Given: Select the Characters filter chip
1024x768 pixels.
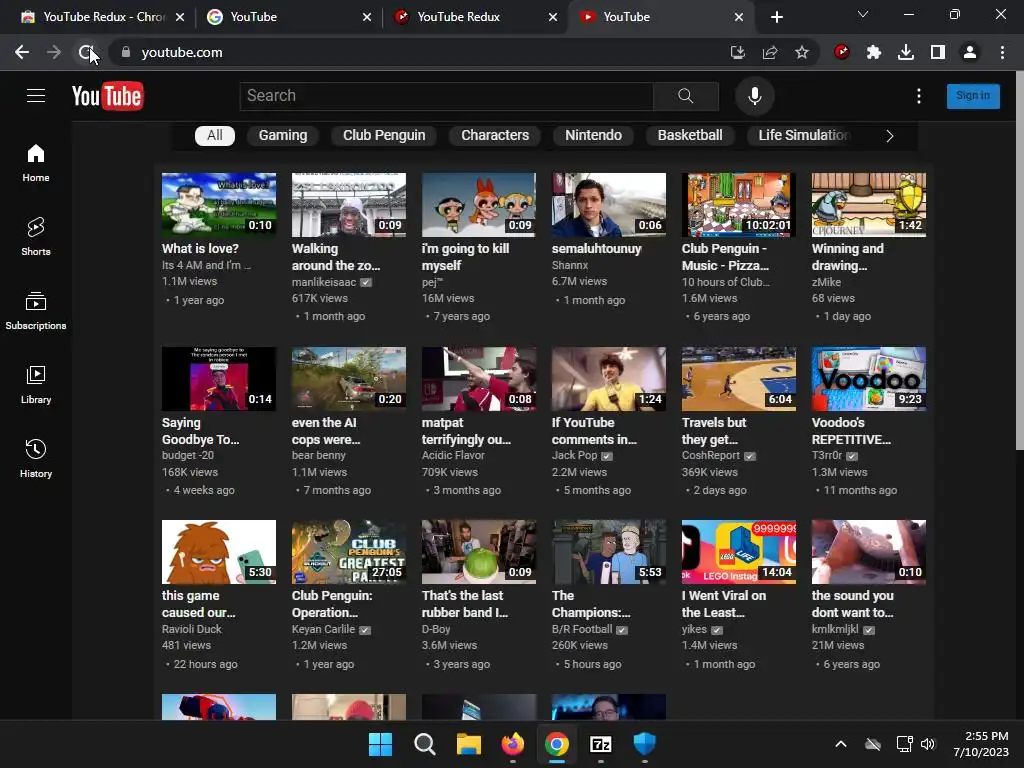Looking at the screenshot, I should tap(495, 135).
